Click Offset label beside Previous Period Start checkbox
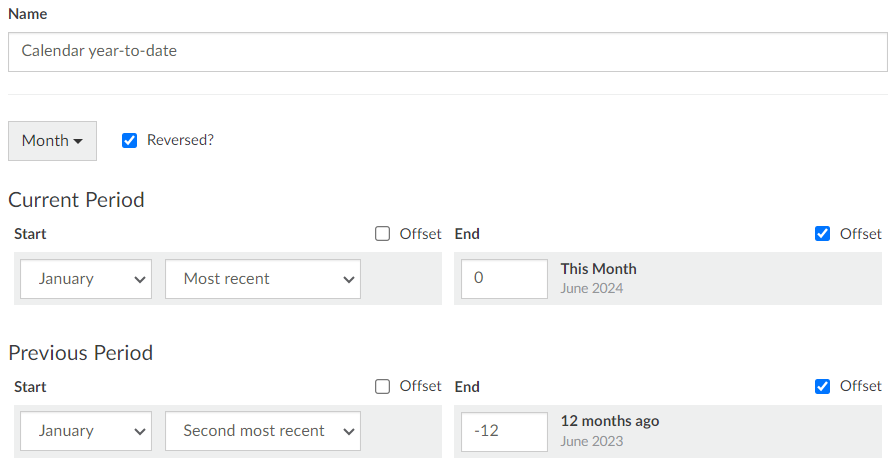Viewport: 896px width, 460px height. (421, 386)
